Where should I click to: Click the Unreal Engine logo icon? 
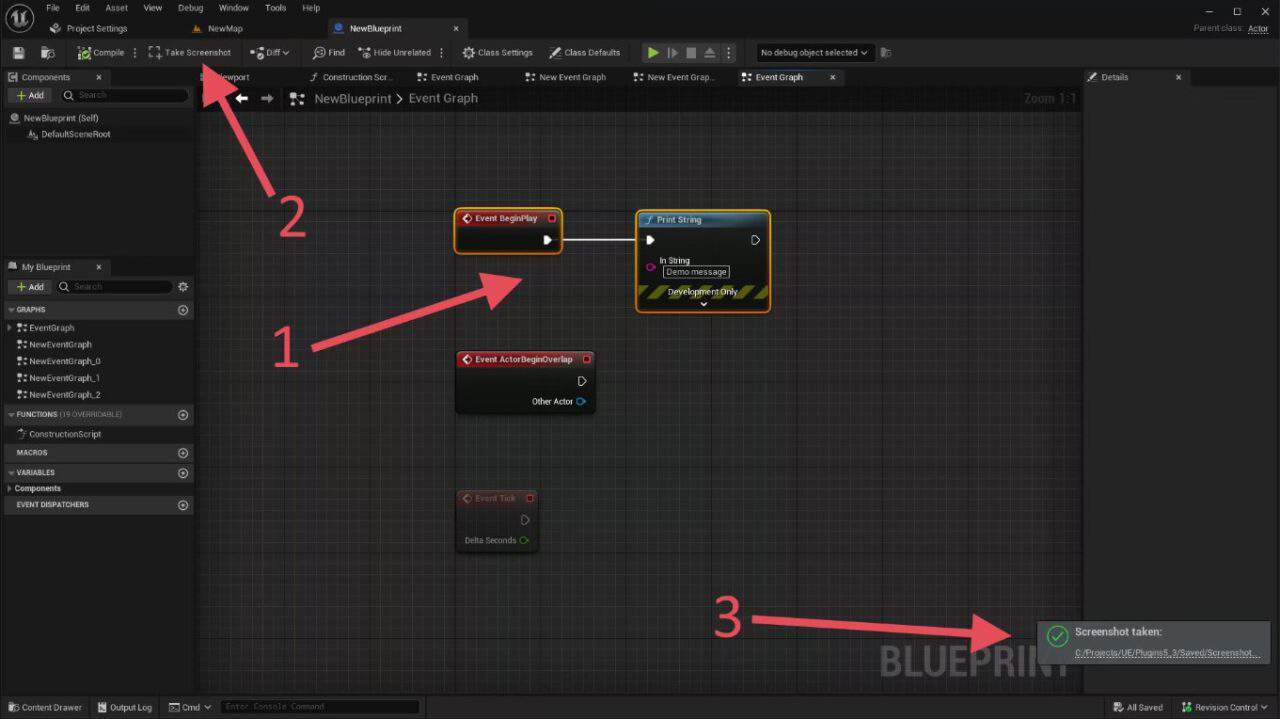tap(19, 17)
